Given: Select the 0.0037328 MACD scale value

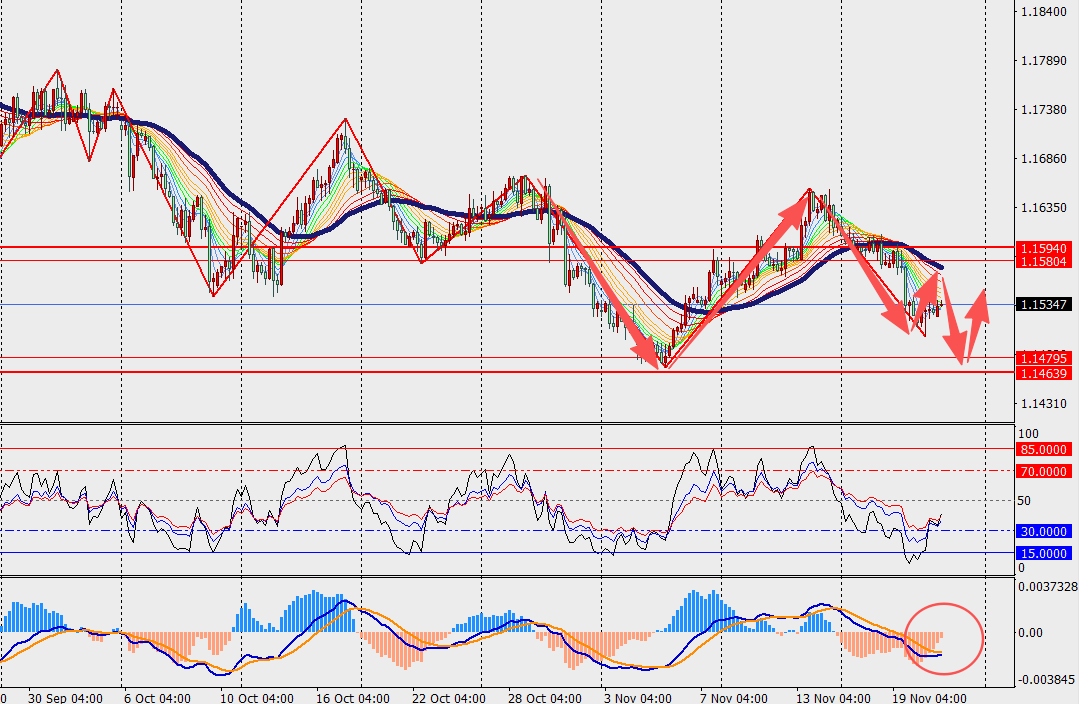Looking at the screenshot, I should tap(1046, 587).
